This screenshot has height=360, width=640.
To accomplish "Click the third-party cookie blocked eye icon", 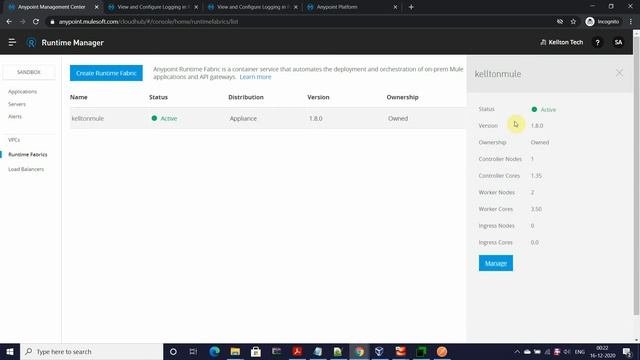I will [560, 22].
